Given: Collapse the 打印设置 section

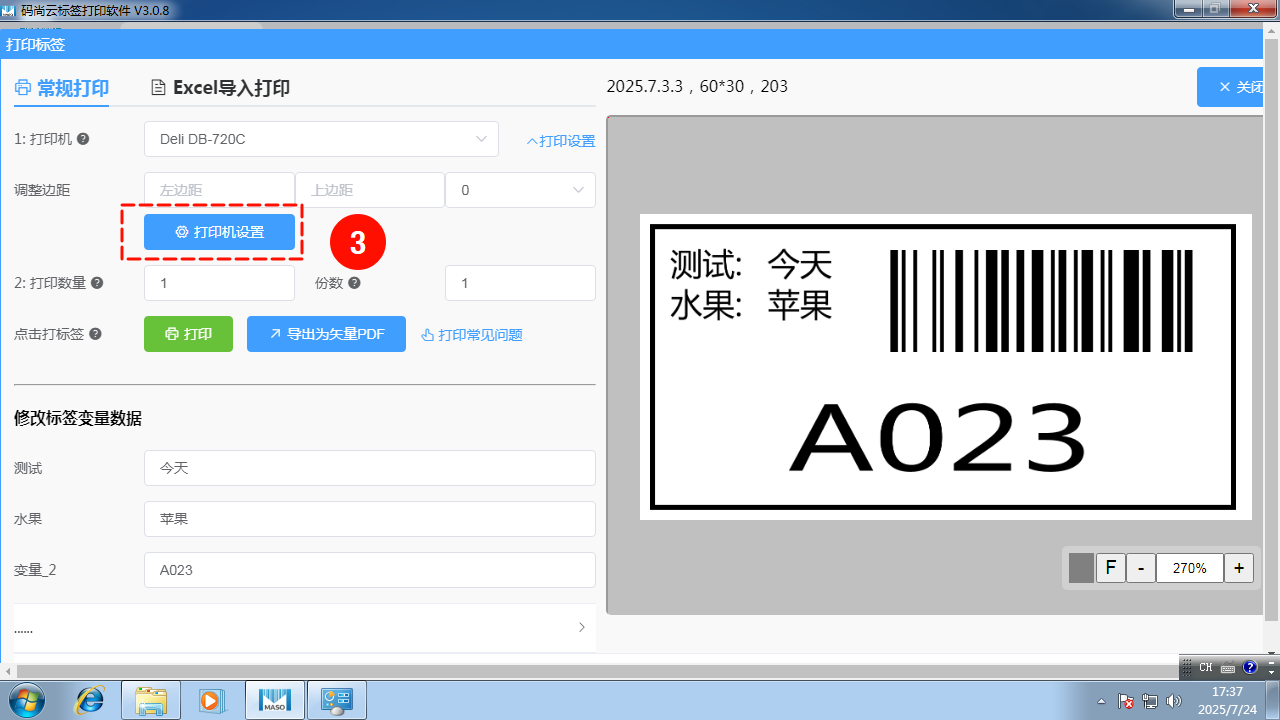Looking at the screenshot, I should (561, 141).
